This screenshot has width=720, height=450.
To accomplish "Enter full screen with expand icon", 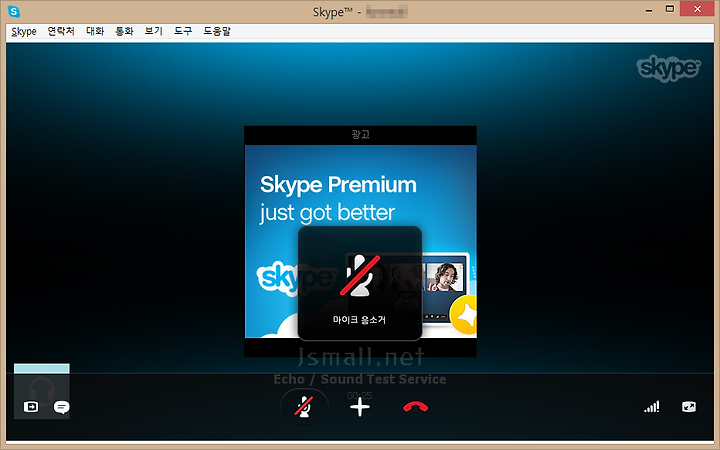I will (689, 407).
